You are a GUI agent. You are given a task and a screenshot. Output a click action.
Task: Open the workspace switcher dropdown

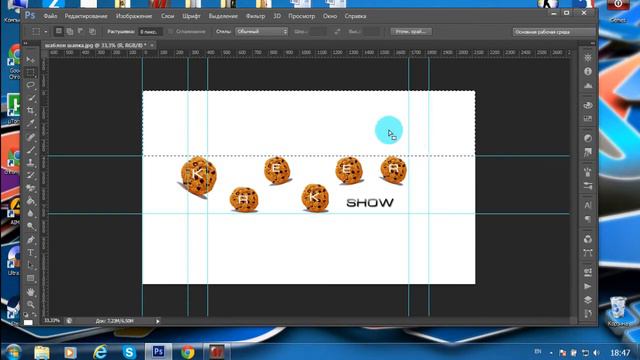click(x=553, y=32)
